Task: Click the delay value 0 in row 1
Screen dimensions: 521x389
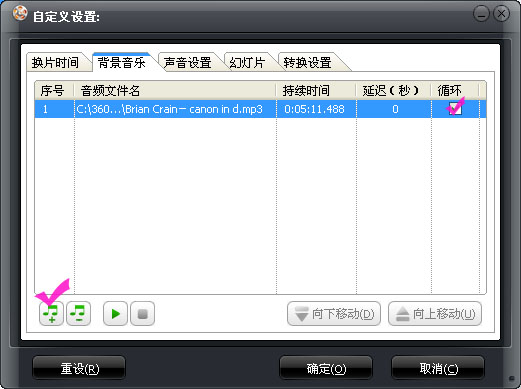Action: point(395,109)
